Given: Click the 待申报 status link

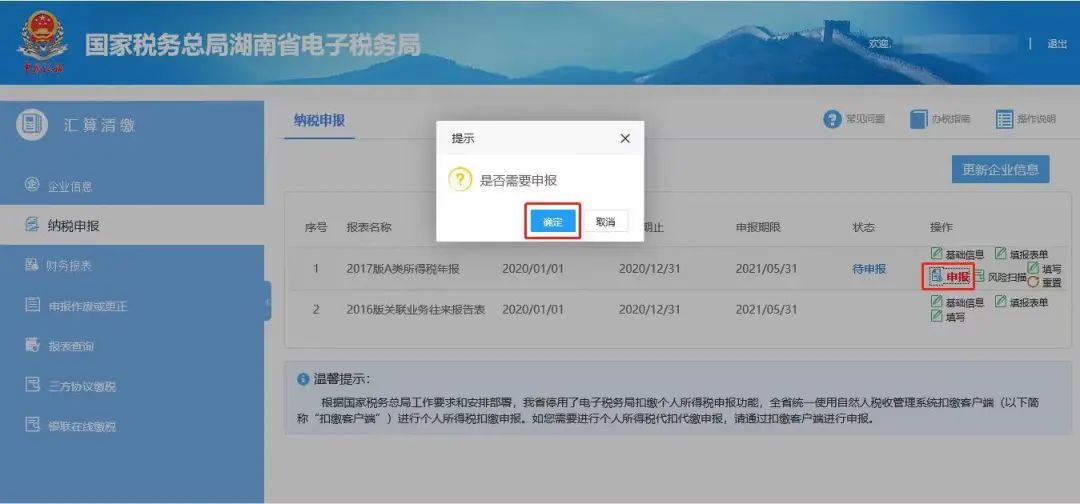Looking at the screenshot, I should pyautogui.click(x=869, y=269).
